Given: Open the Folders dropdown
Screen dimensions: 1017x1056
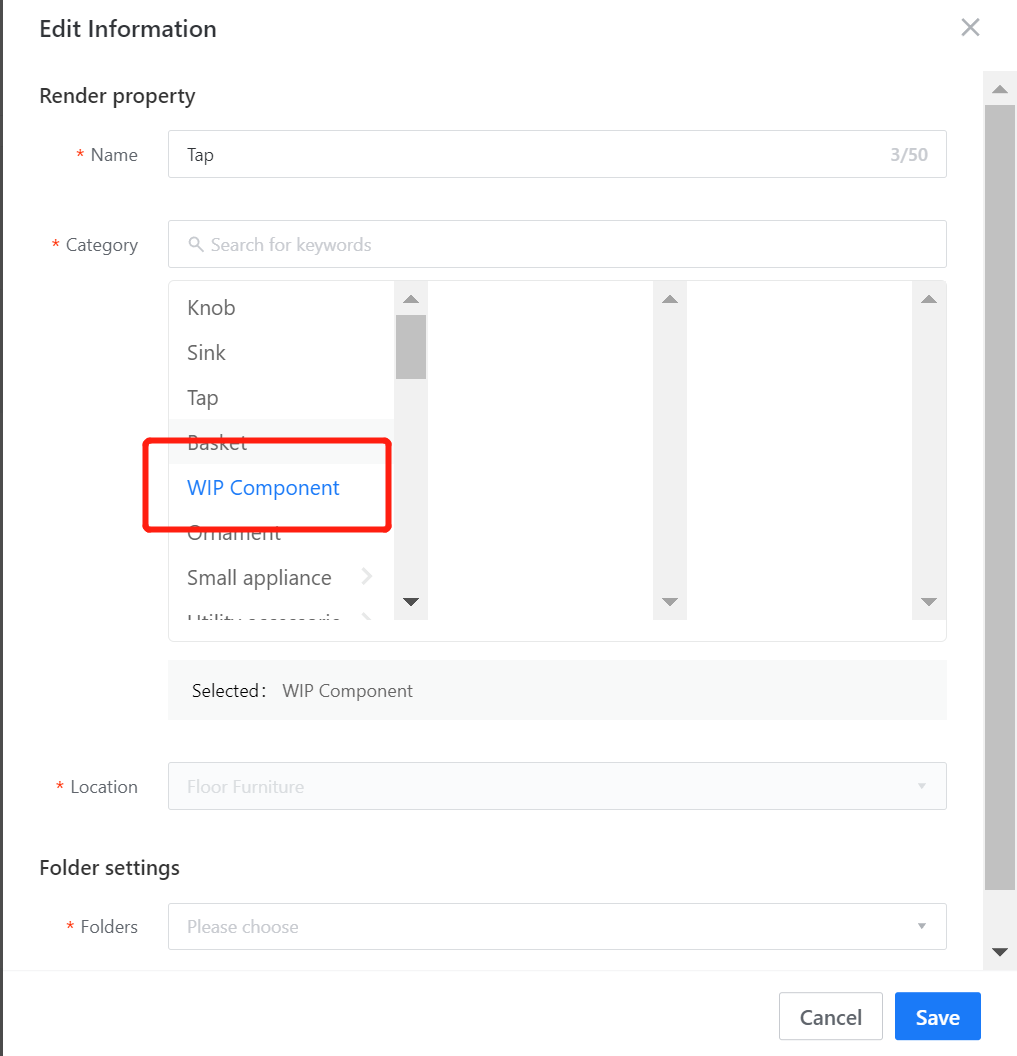Looking at the screenshot, I should [557, 927].
